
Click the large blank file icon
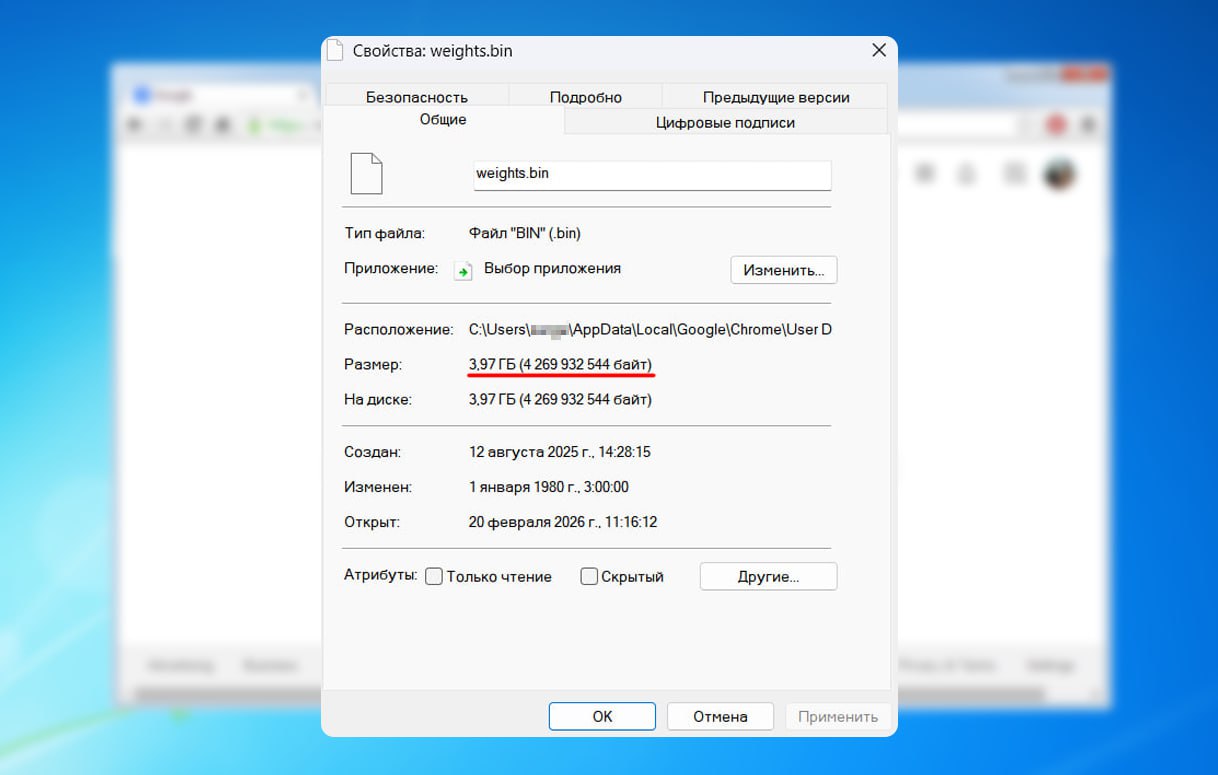coord(366,174)
